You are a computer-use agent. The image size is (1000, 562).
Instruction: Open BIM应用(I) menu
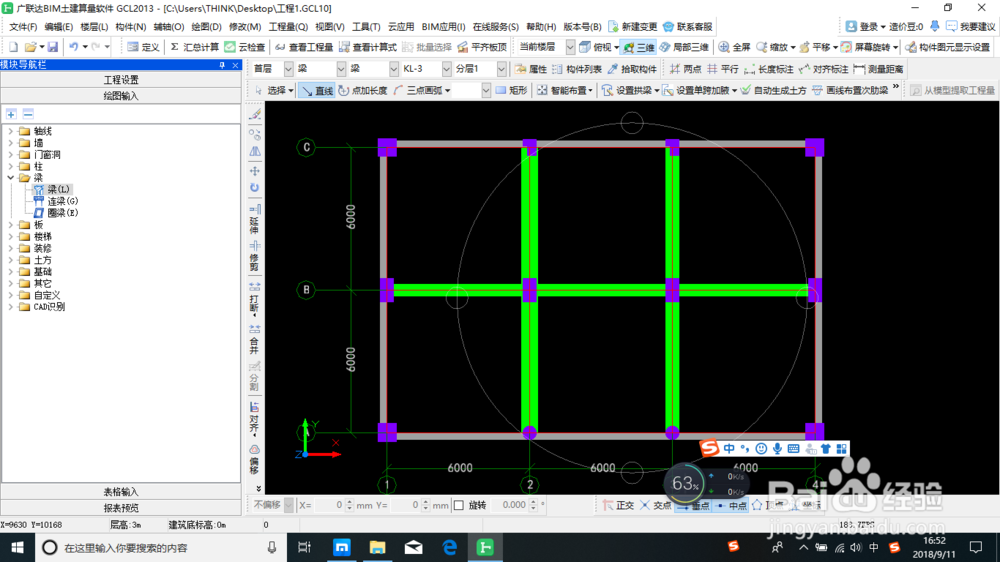[x=443, y=27]
